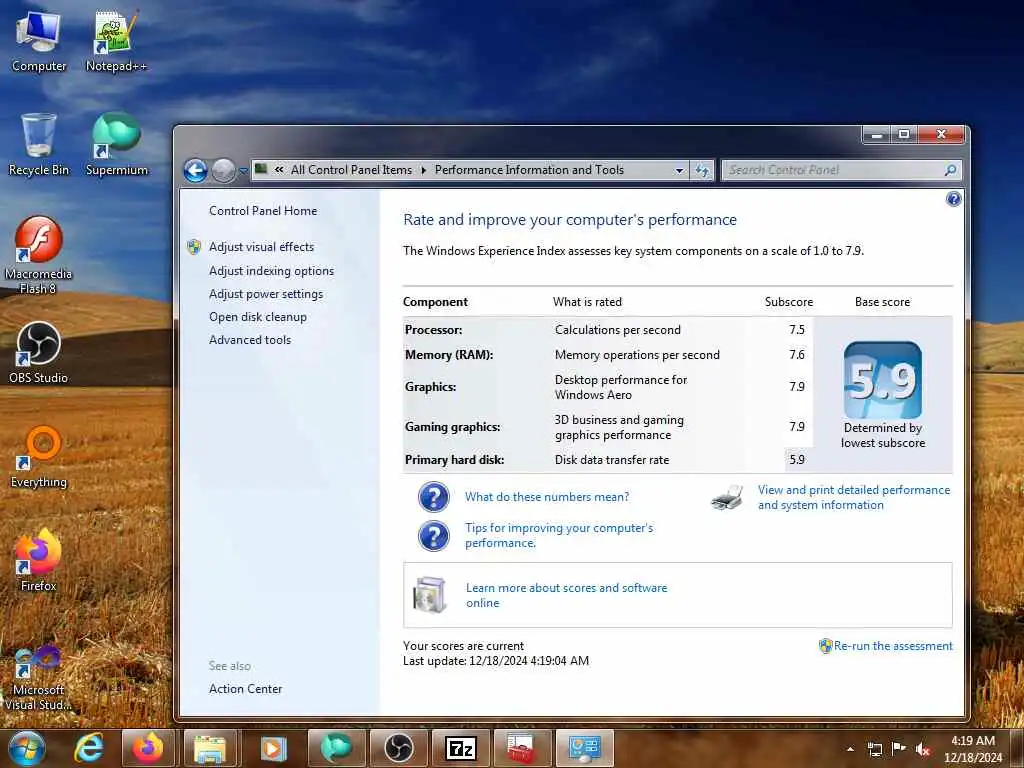
Task: Open the help question mark icon
Action: [953, 199]
